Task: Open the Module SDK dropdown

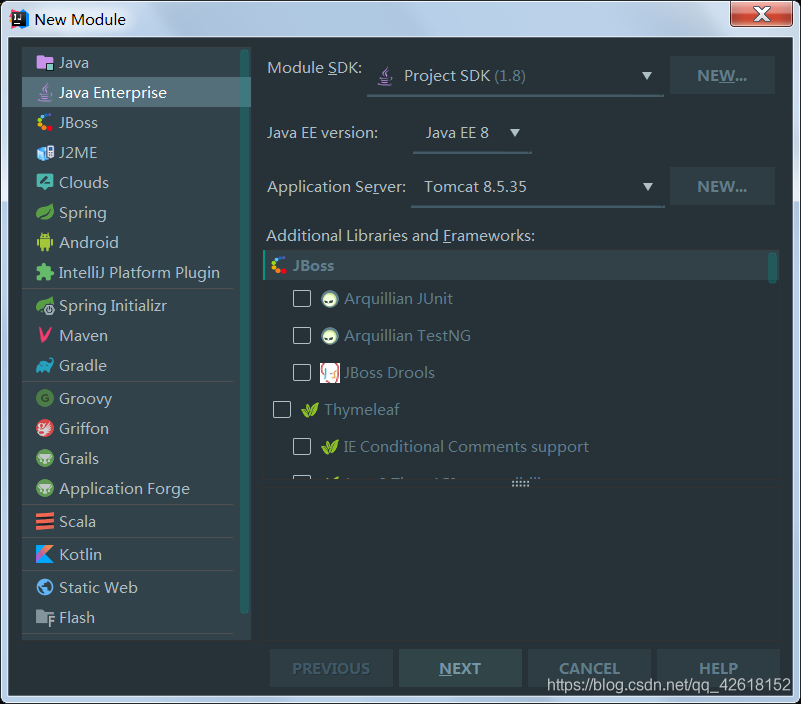Action: tap(515, 76)
